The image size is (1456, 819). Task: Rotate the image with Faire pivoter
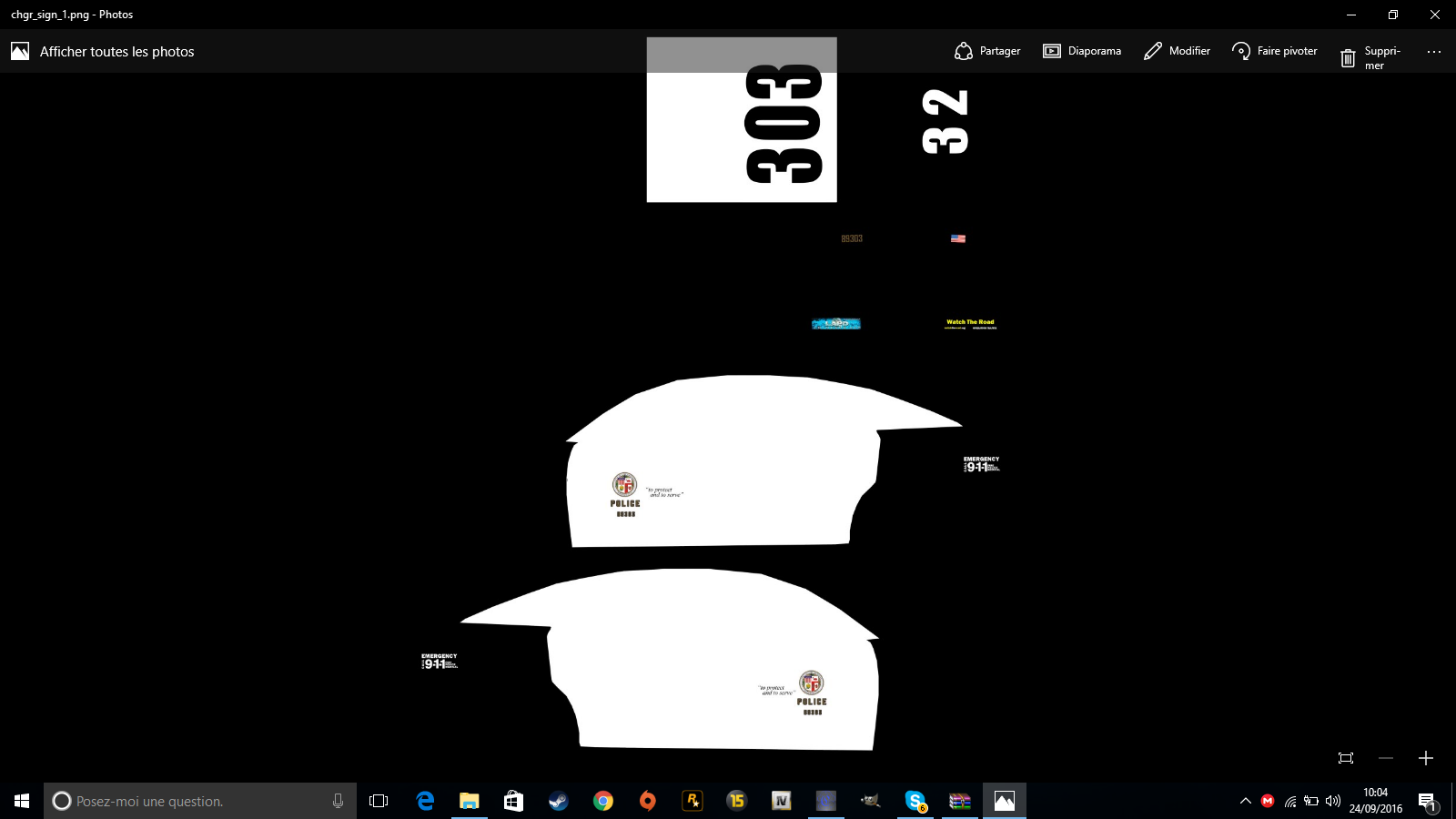[1274, 51]
